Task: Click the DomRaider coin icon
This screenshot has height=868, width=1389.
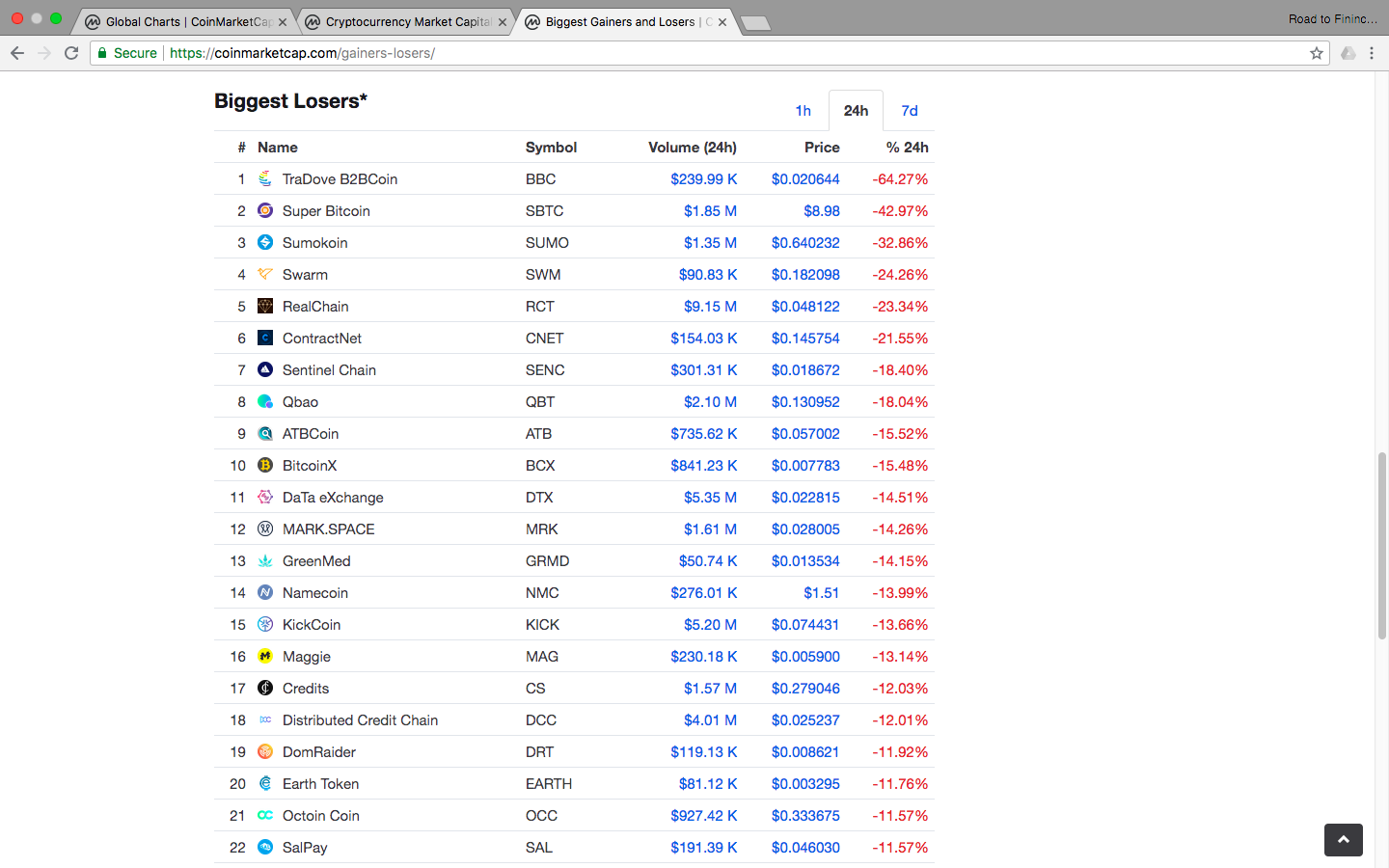Action: click(x=265, y=751)
